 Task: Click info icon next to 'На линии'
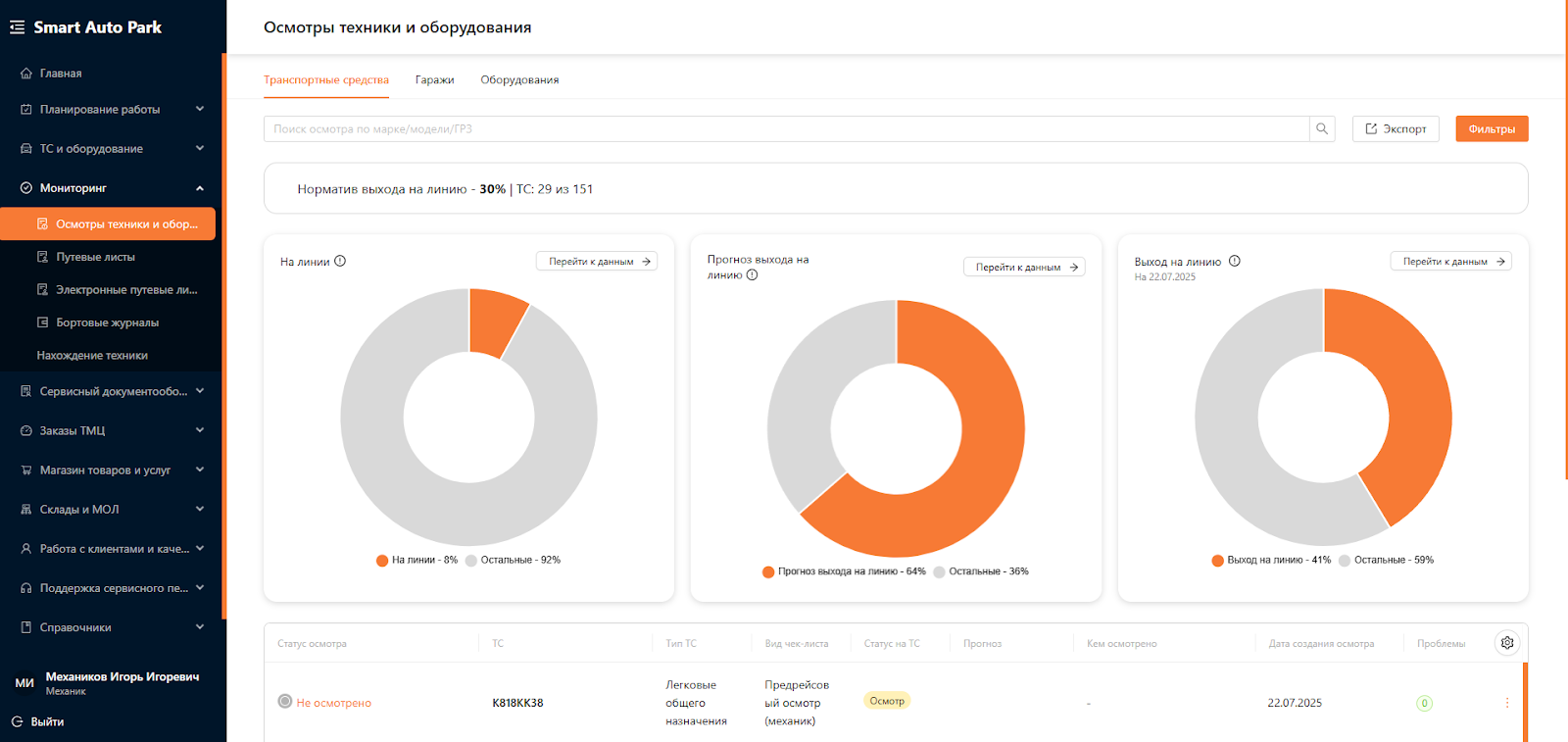pos(340,261)
